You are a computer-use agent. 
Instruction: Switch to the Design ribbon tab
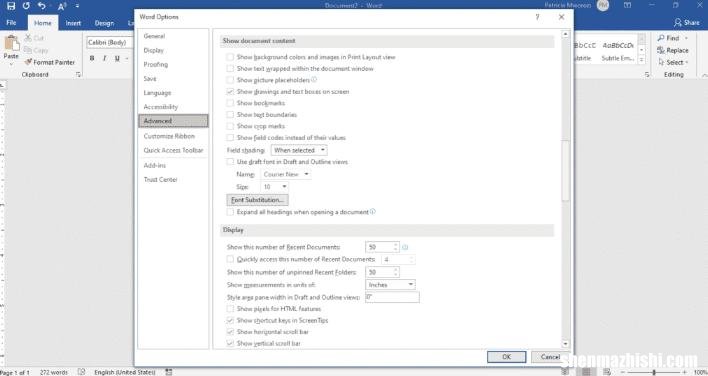(x=104, y=23)
